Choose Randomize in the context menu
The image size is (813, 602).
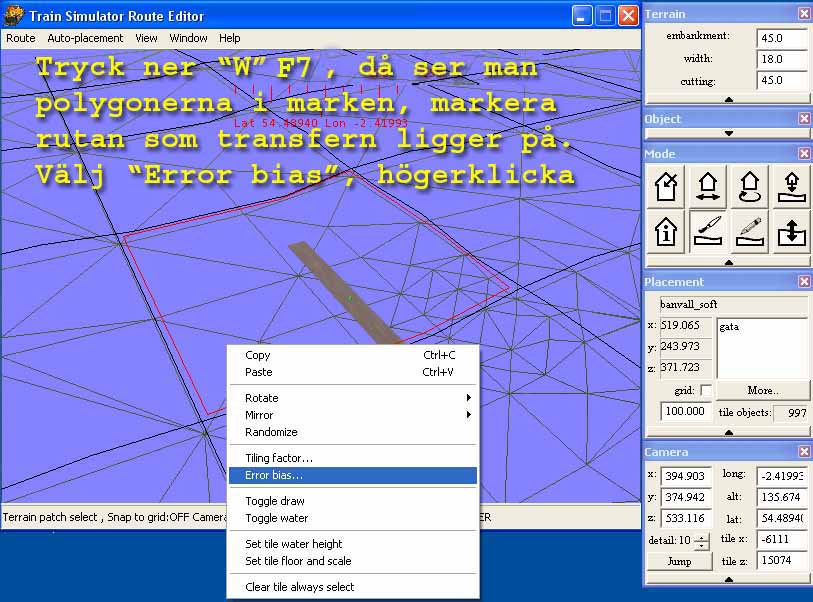tap(353, 432)
